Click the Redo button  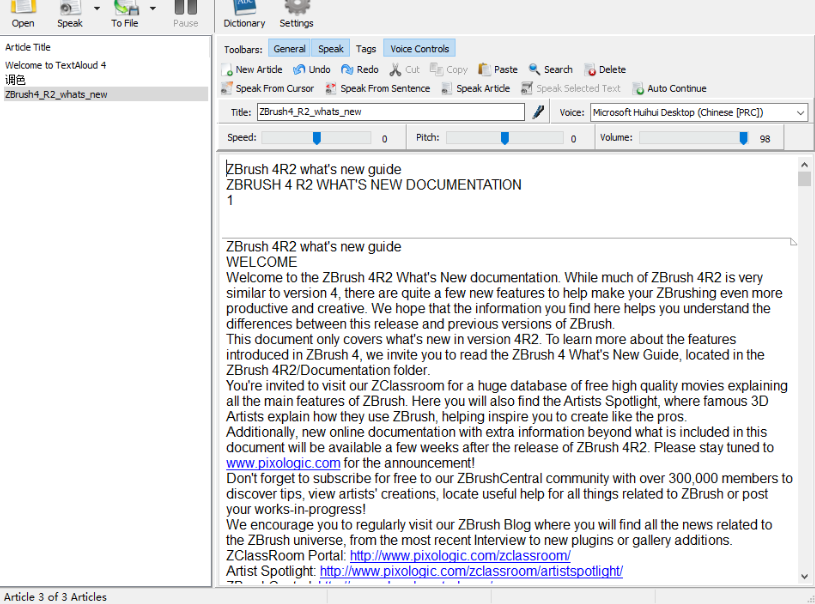click(x=360, y=69)
